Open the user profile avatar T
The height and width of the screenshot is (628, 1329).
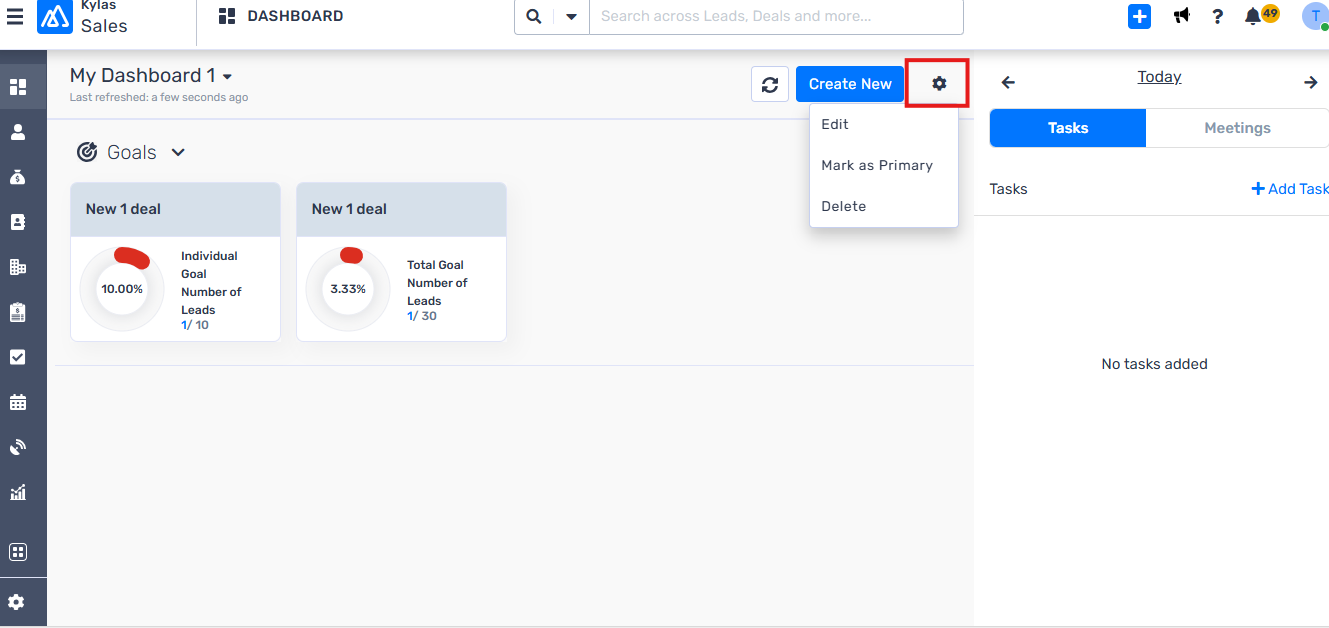(1315, 16)
